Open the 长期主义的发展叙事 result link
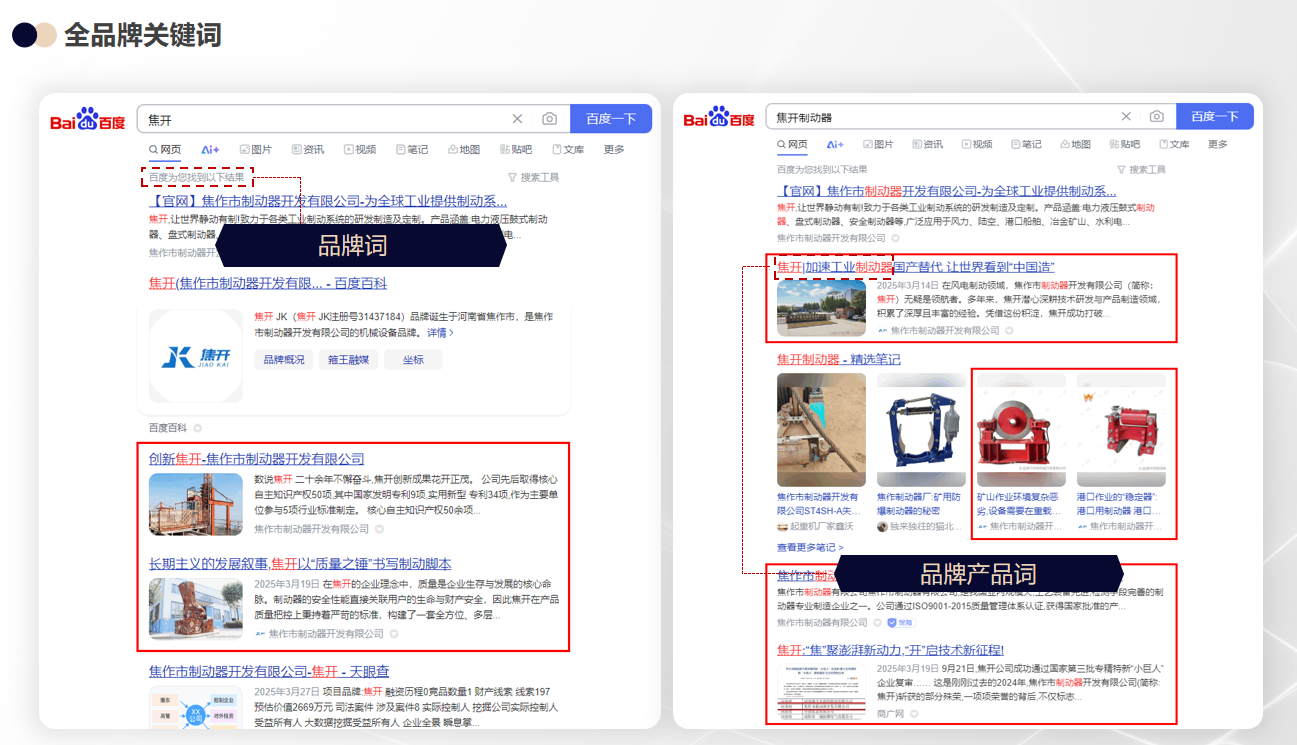Viewport: 1297px width, 745px height. click(300, 564)
